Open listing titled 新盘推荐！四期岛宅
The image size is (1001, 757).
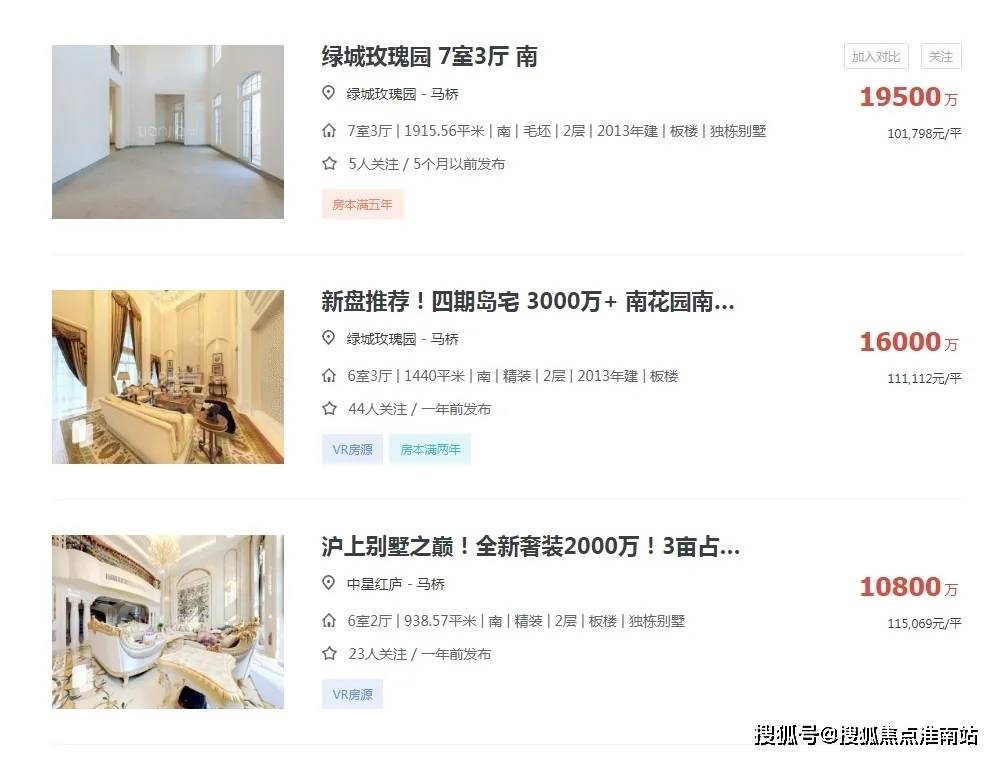527,301
